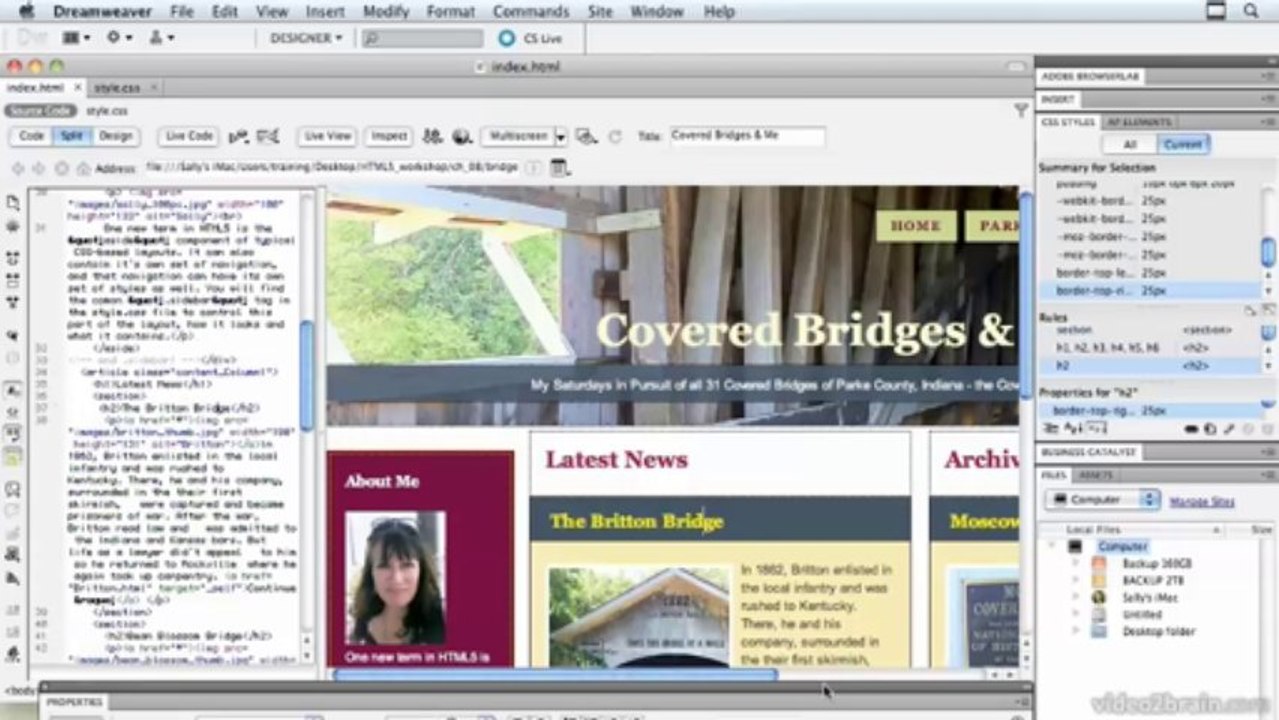Open the Computer site dropdown in Files
Viewport: 1279px width, 720px height.
pos(1102,499)
